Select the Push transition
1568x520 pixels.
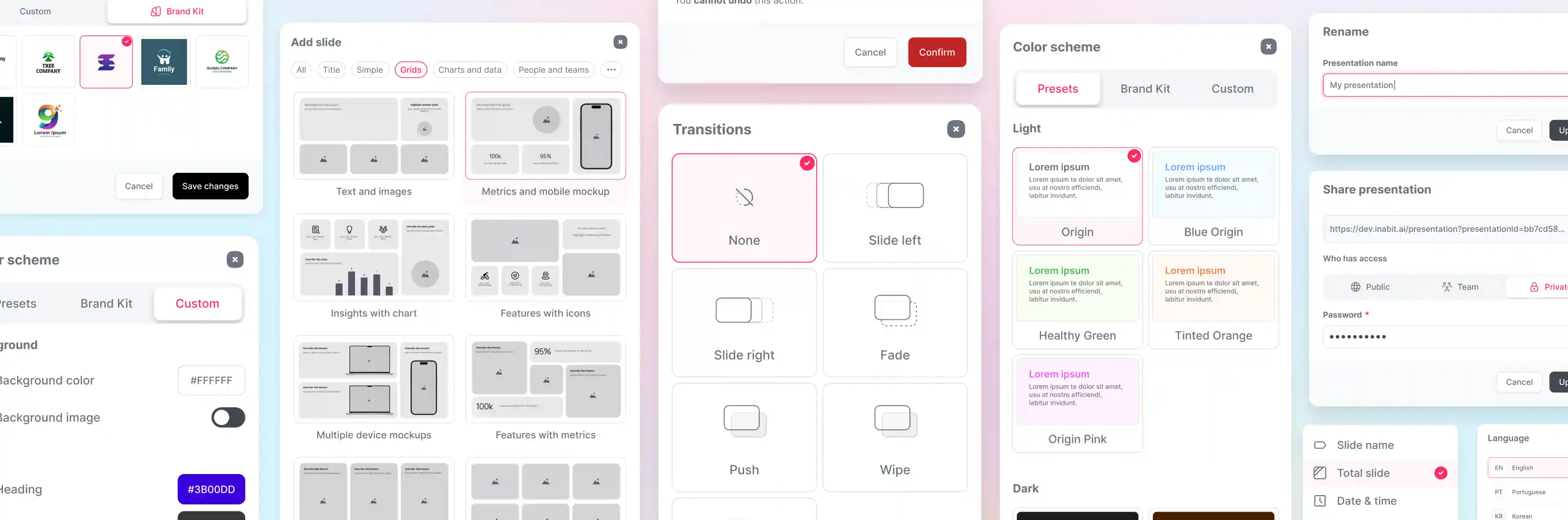[x=744, y=437]
